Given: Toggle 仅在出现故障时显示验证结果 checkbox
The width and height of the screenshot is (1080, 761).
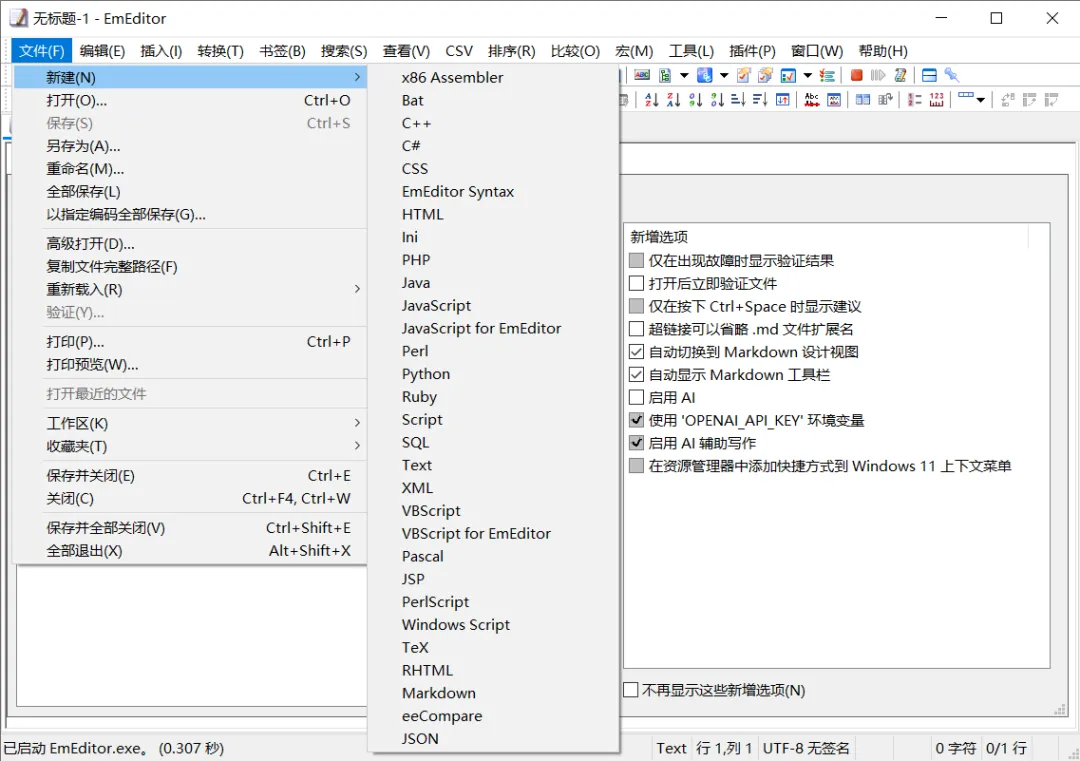Looking at the screenshot, I should tap(636, 260).
